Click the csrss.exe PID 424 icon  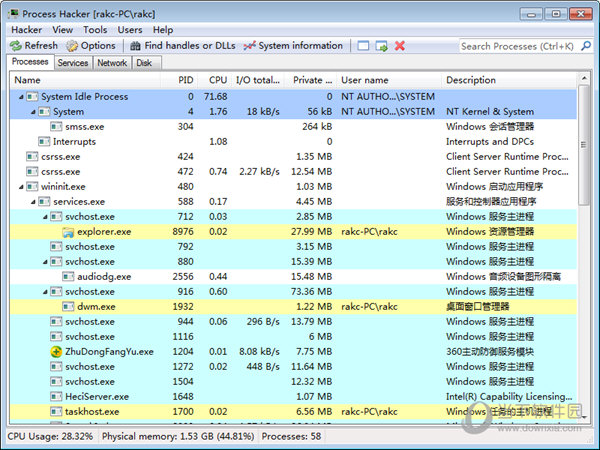click(32, 157)
